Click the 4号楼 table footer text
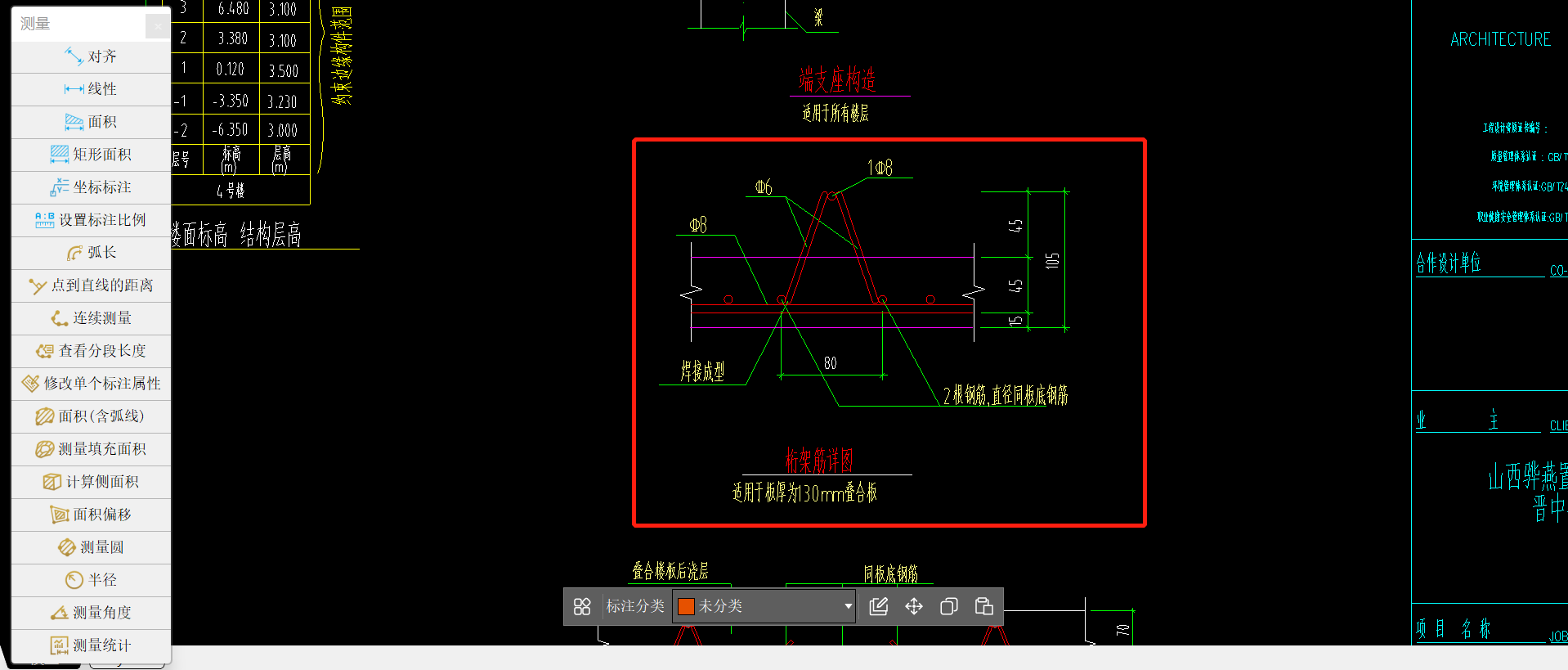The width and height of the screenshot is (1568, 670). 231,191
